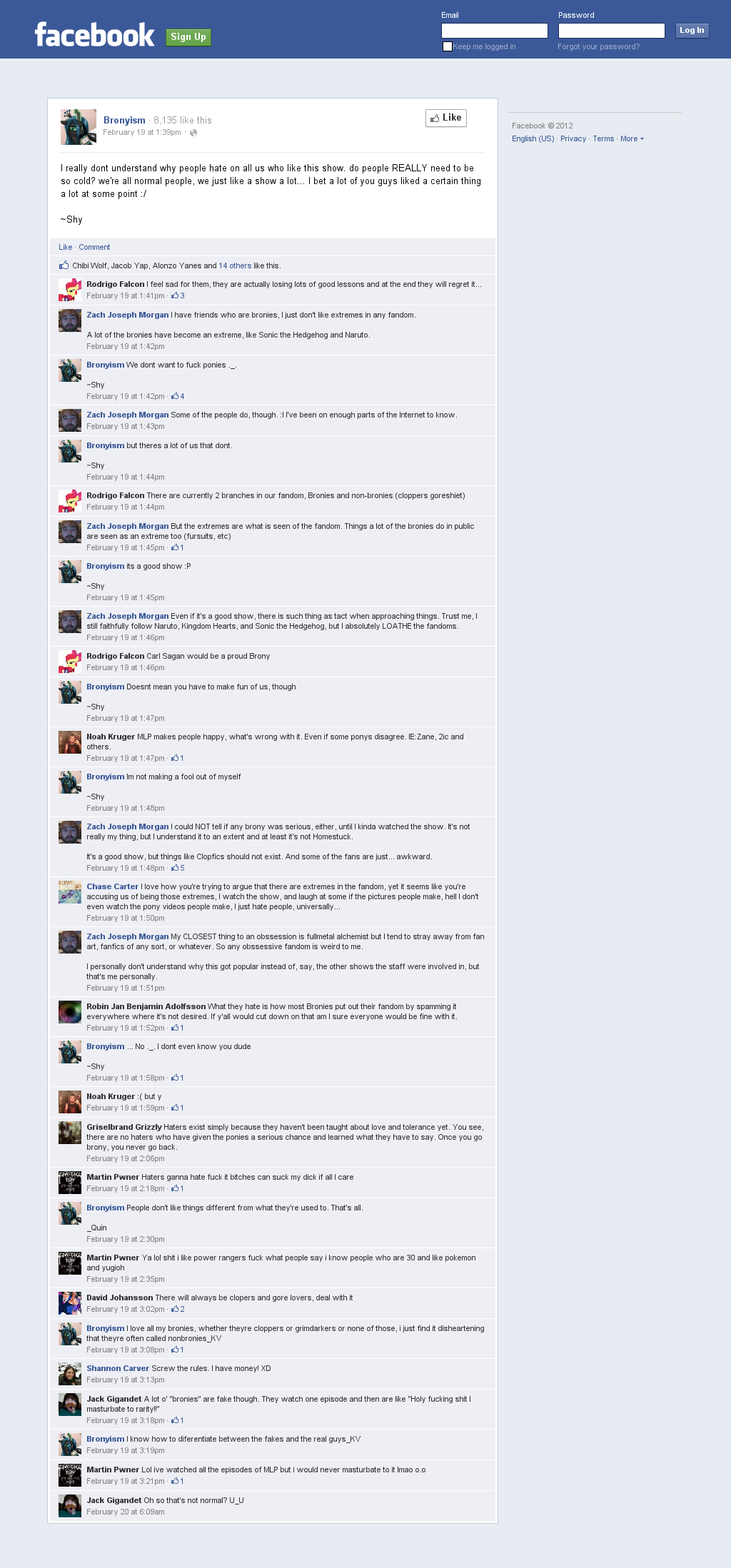This screenshot has height=1568, width=731.
Task: Click the thumbs-up icon next to Chibi Wolf
Action: coord(64,265)
